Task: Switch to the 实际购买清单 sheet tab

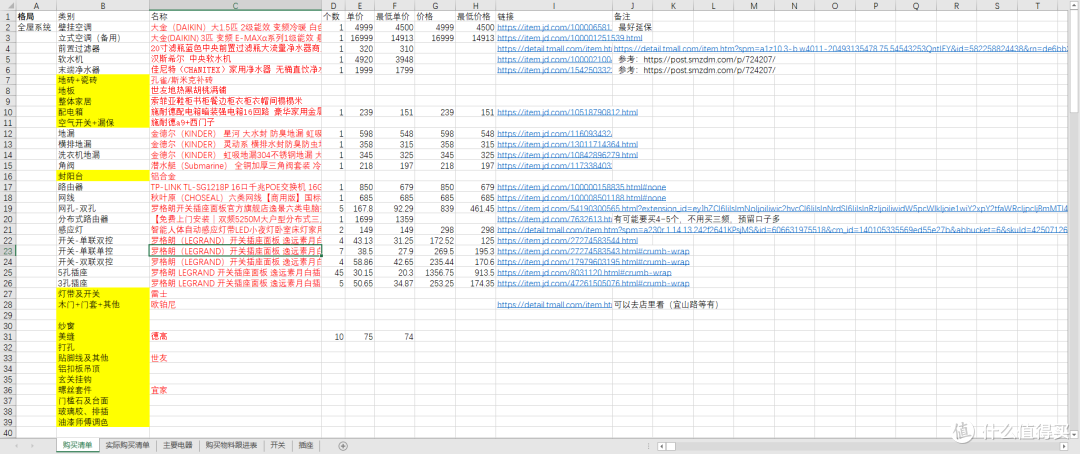Action: 127,446
